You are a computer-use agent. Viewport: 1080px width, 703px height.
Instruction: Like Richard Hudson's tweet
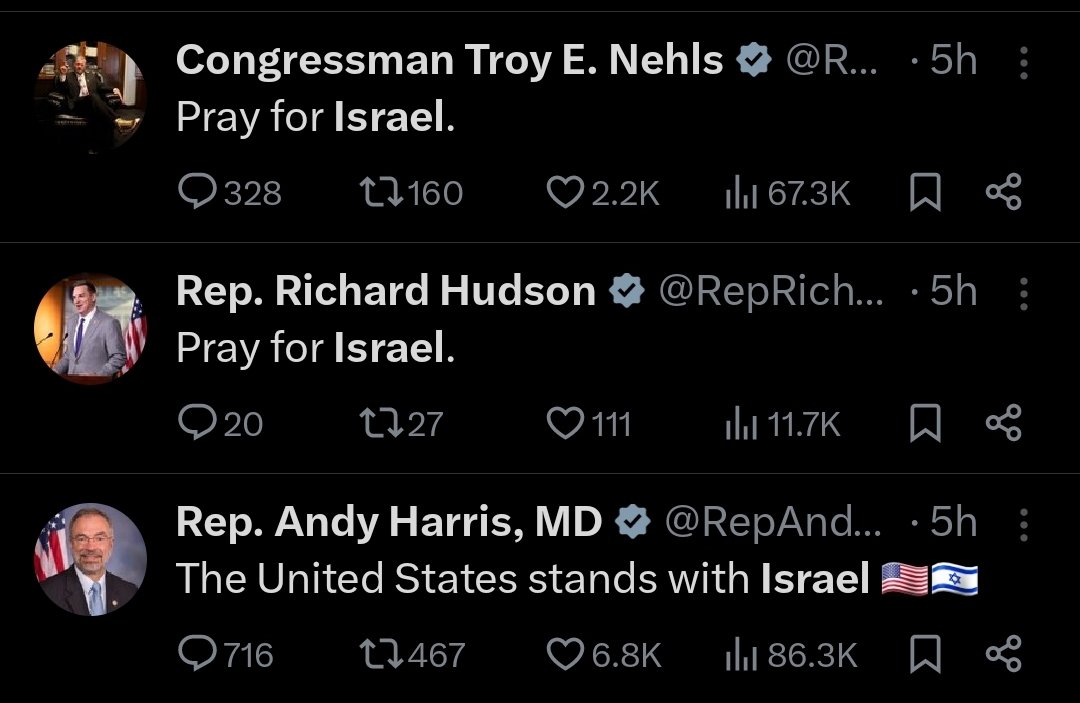pos(564,424)
